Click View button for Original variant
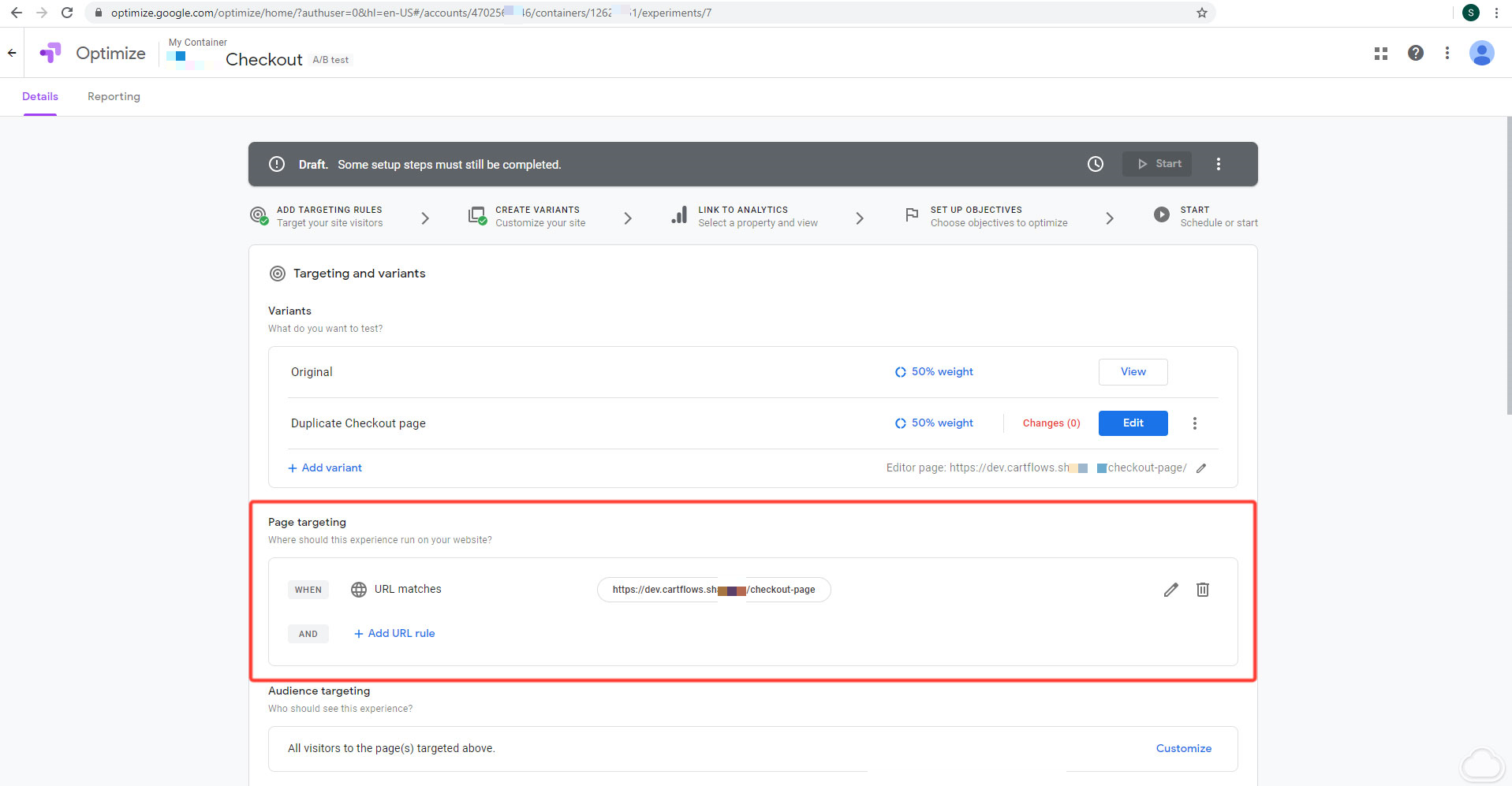The image size is (1512, 786). (x=1133, y=372)
